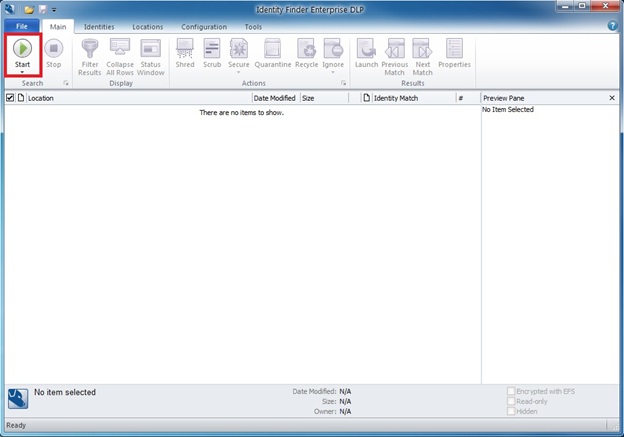Click the open folder quick access icon
Viewport: 624px width, 437px height.
[29, 10]
